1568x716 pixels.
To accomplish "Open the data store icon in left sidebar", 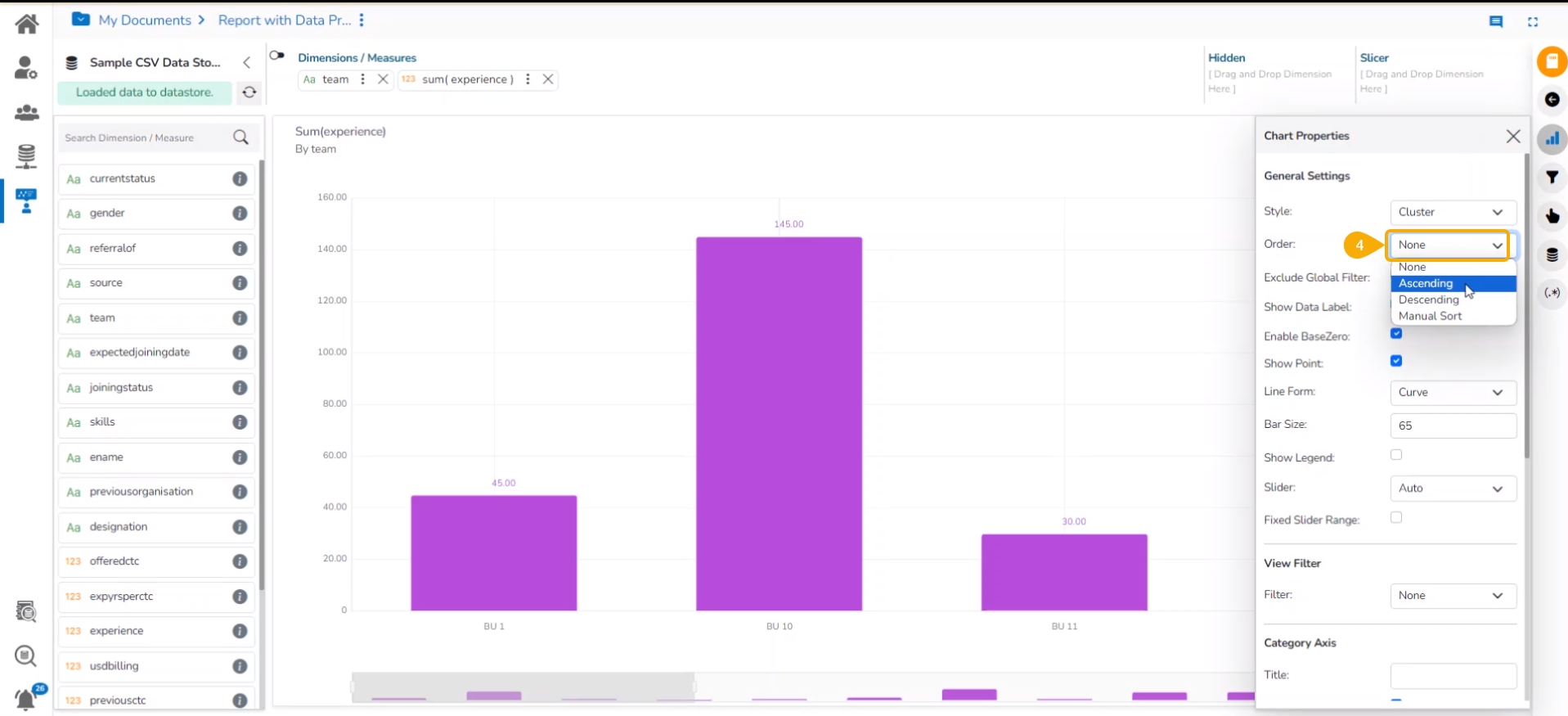I will [26, 155].
